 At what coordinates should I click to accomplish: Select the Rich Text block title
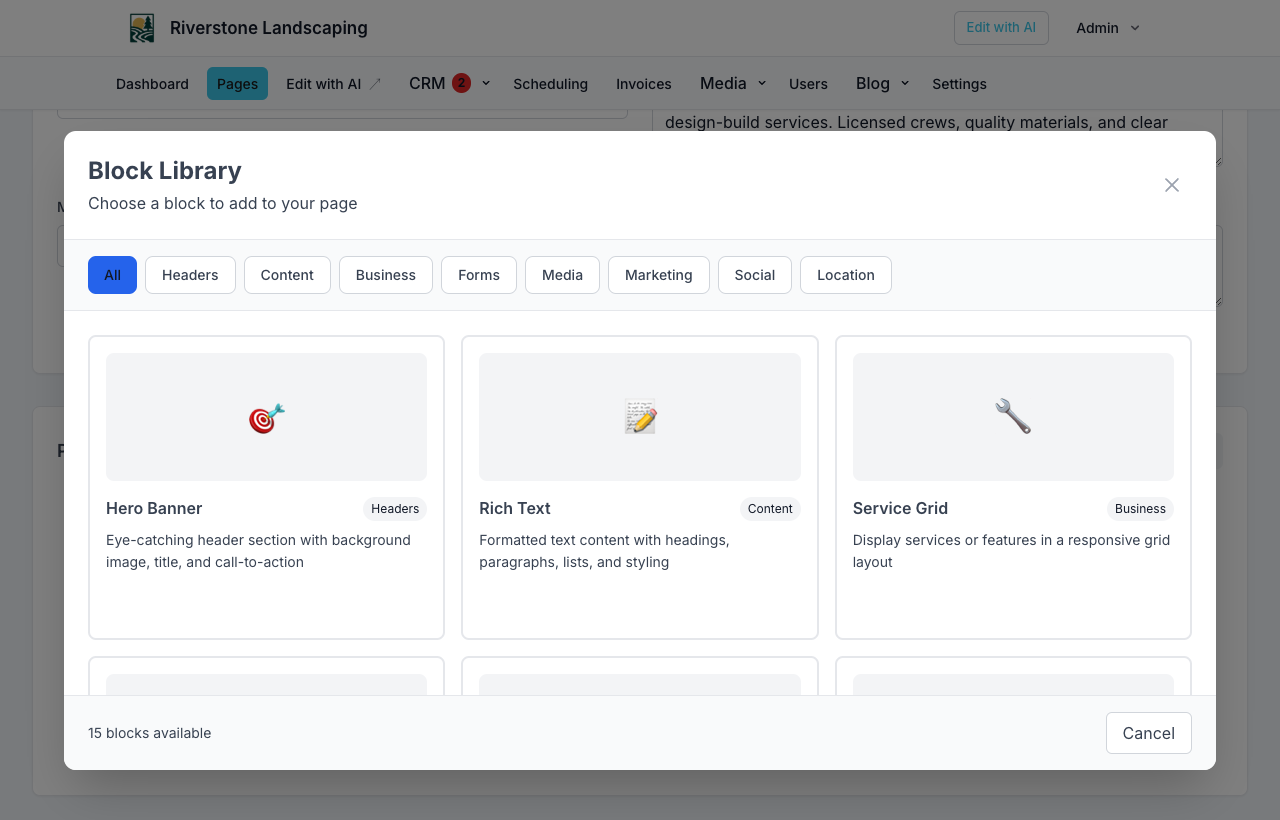click(515, 508)
